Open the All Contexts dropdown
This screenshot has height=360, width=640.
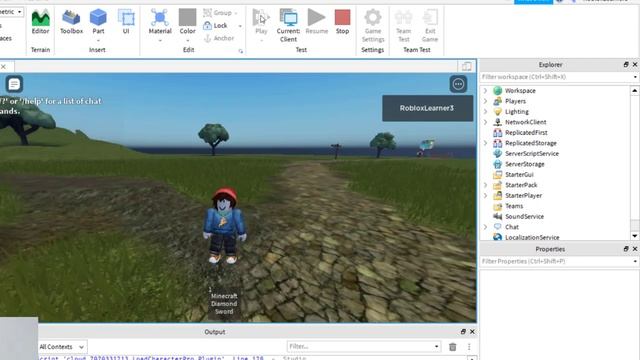(62, 347)
